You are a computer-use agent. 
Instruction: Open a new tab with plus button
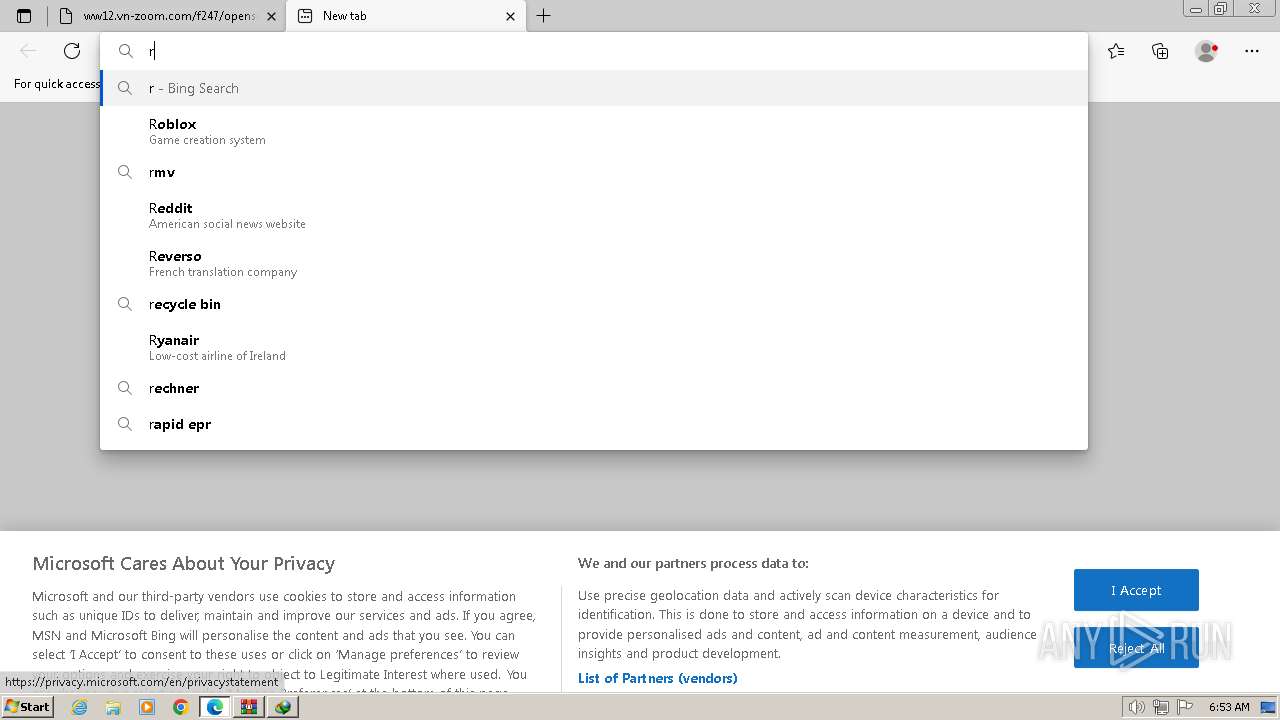click(543, 16)
